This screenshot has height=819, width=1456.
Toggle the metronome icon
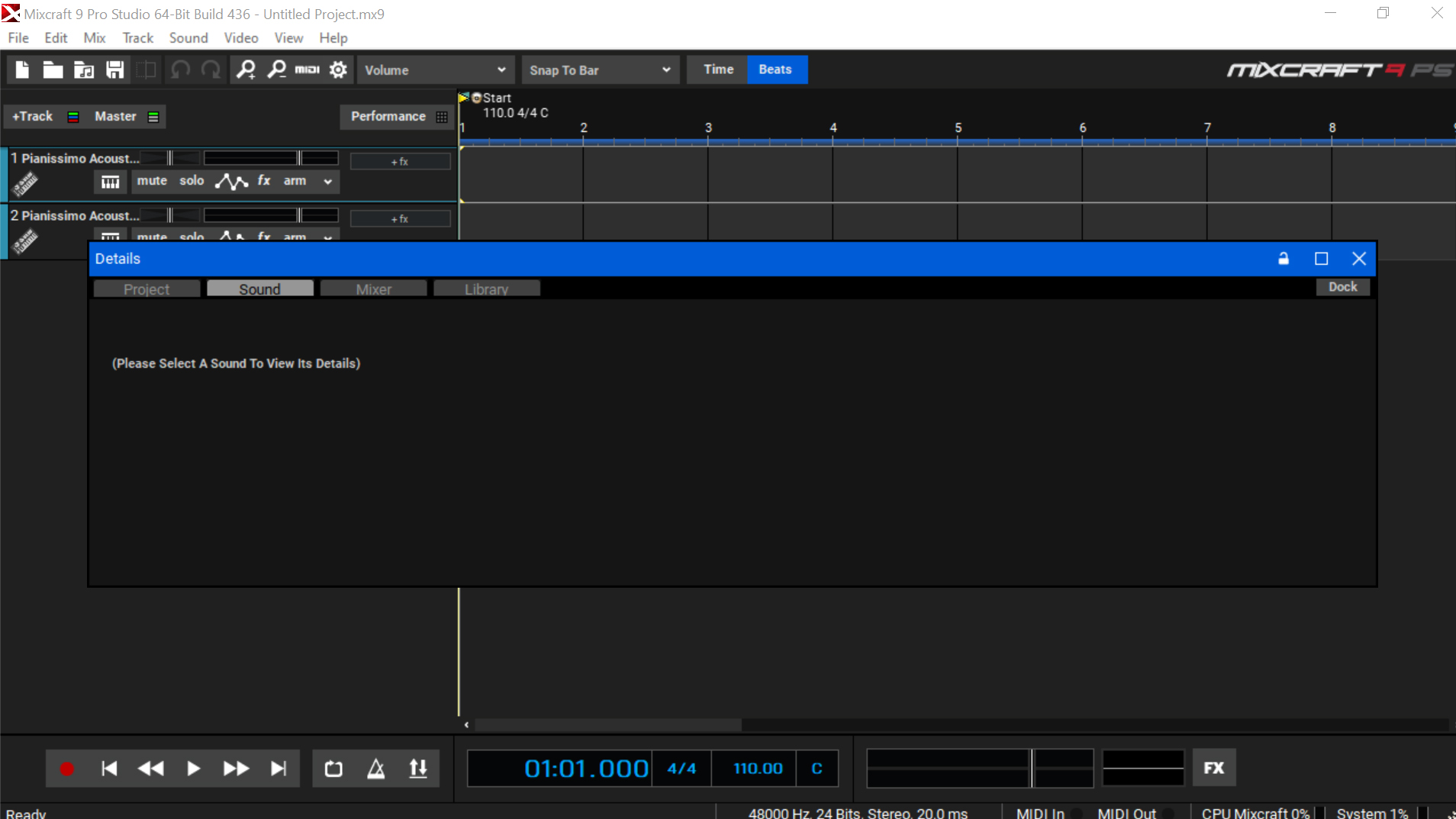pyautogui.click(x=375, y=769)
